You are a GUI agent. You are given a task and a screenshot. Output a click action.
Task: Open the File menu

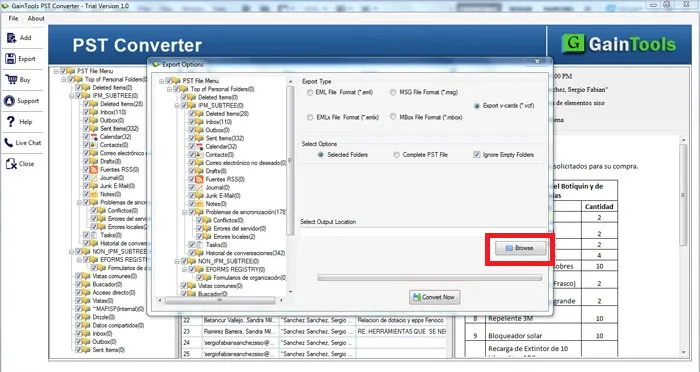13,18
